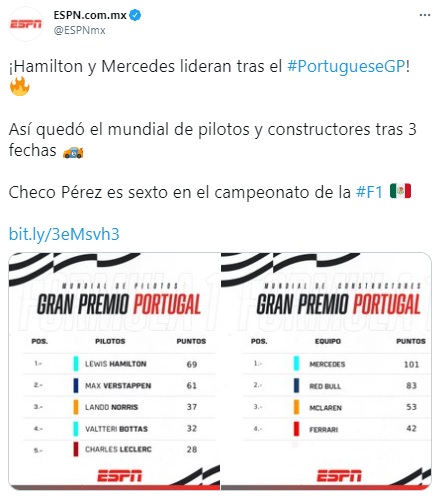
Task: Click ESPN logo on drivers image
Action: [x=120, y=476]
